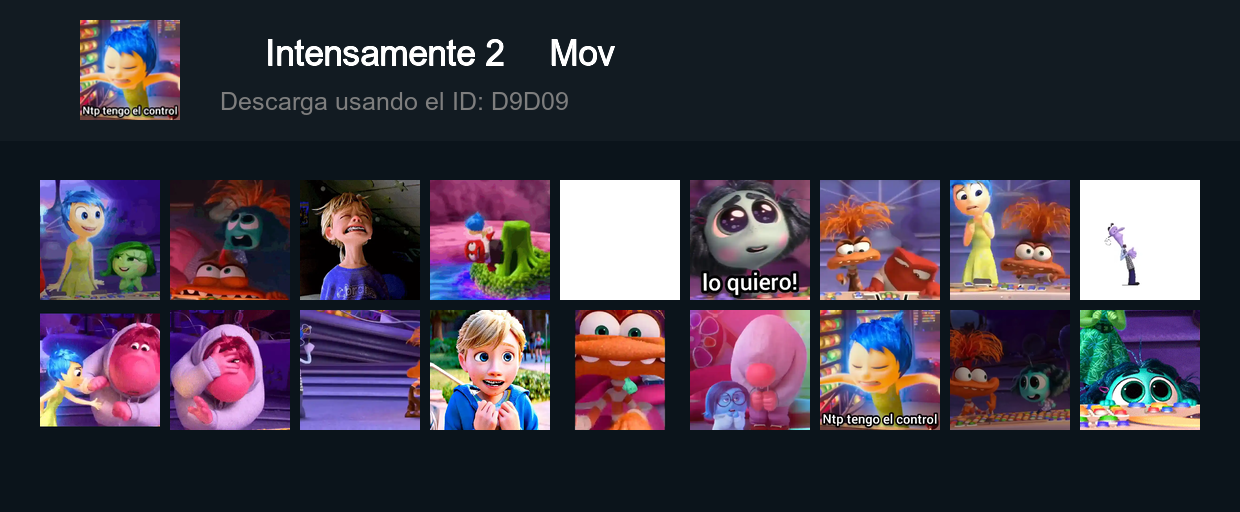Open the green broccoli island sticker
Viewport: 1240px width, 512px height.
490,240
